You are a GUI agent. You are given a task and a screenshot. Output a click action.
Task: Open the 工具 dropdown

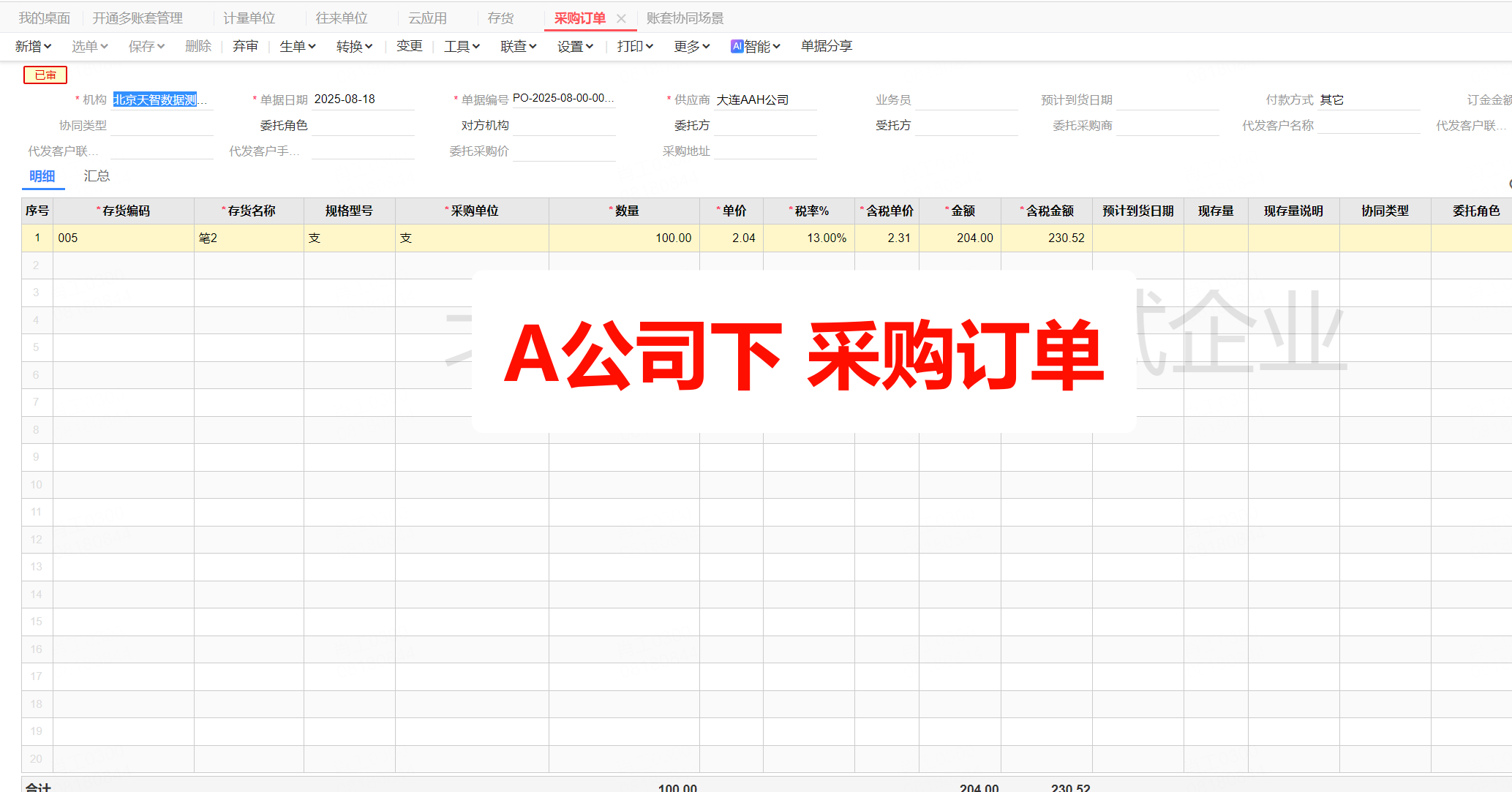462,46
